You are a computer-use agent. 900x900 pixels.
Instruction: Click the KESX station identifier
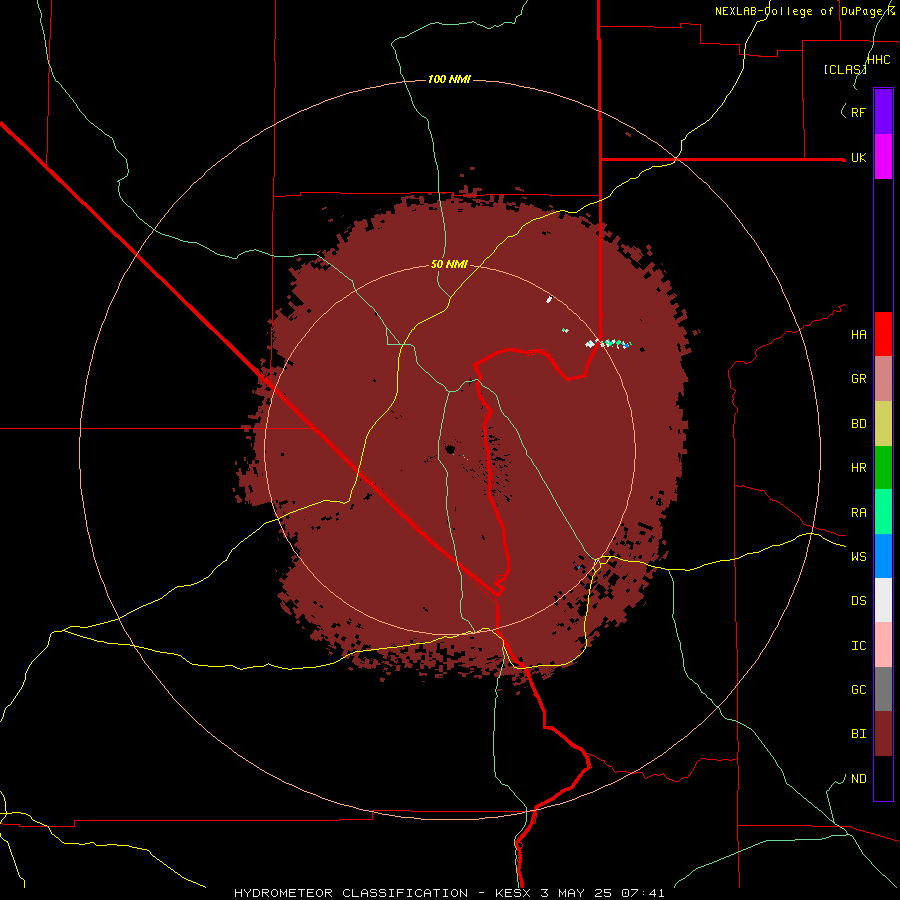515,893
